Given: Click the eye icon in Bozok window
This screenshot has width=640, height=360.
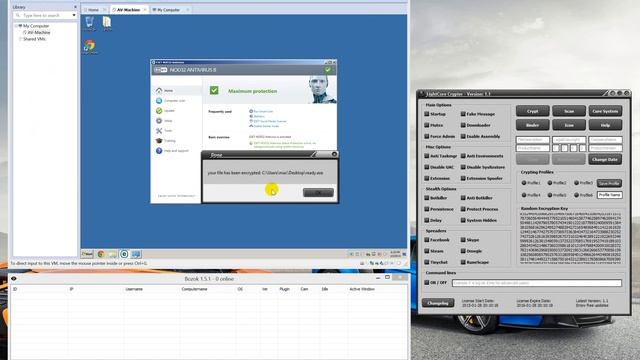Looking at the screenshot, I should [x=13, y=278].
